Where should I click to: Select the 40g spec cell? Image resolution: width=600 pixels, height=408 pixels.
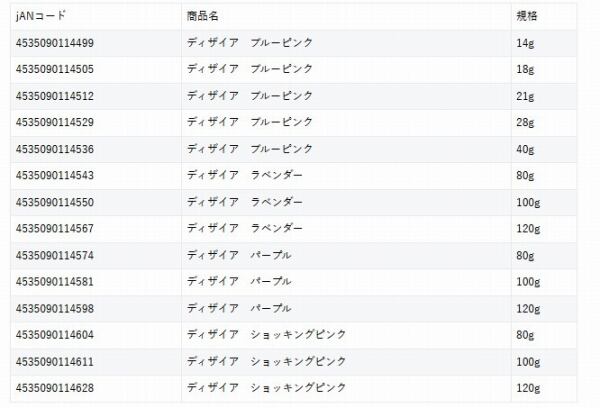click(525, 149)
